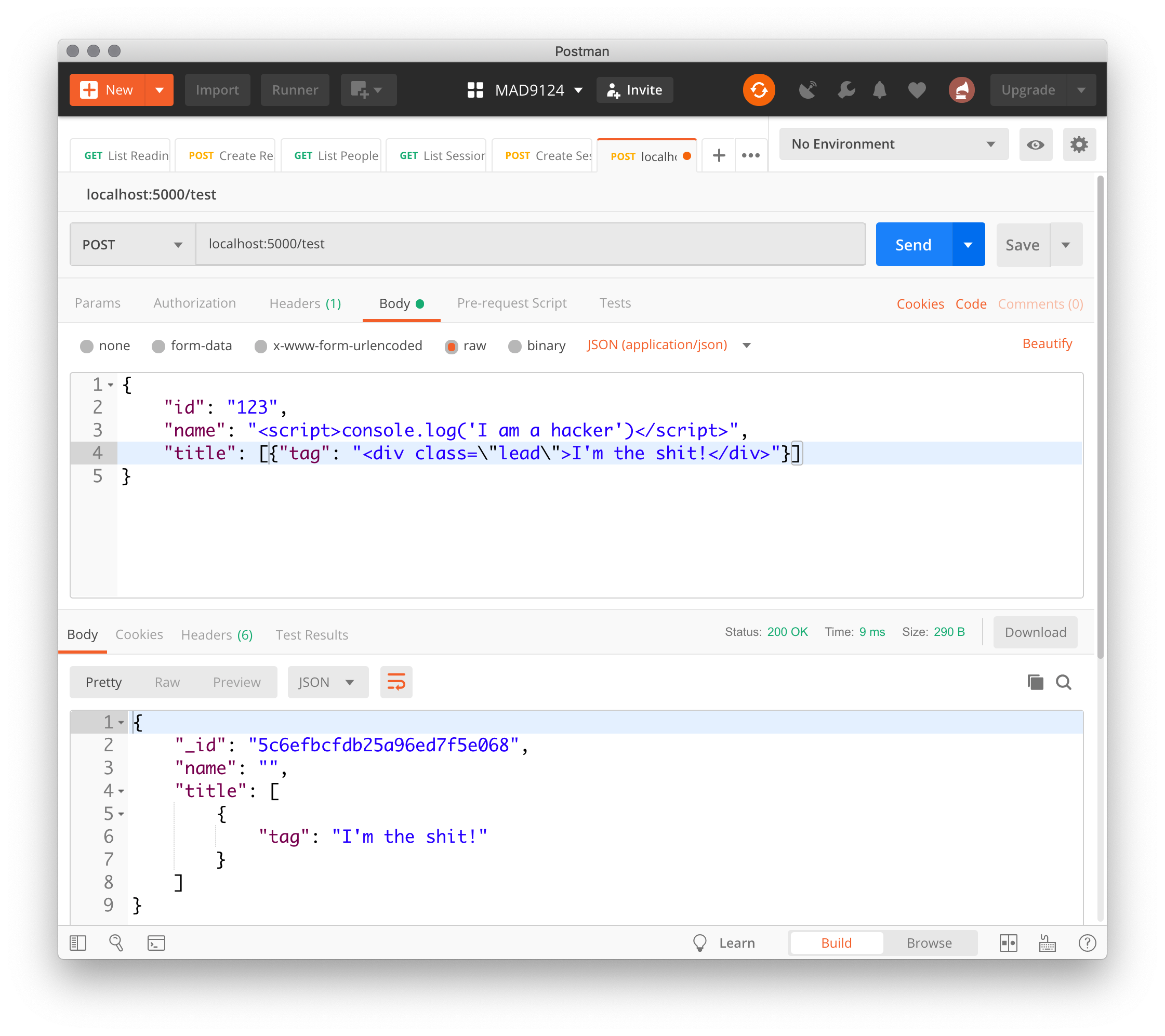
Task: Click the workspace grid icon
Action: (475, 90)
